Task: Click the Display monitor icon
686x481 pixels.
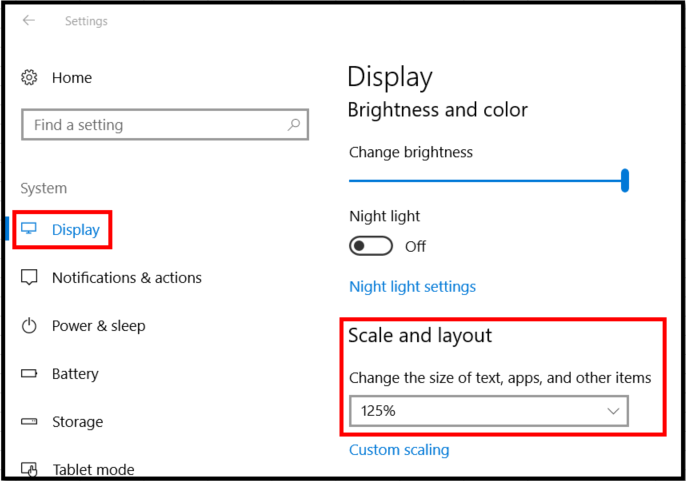Action: coord(30,229)
